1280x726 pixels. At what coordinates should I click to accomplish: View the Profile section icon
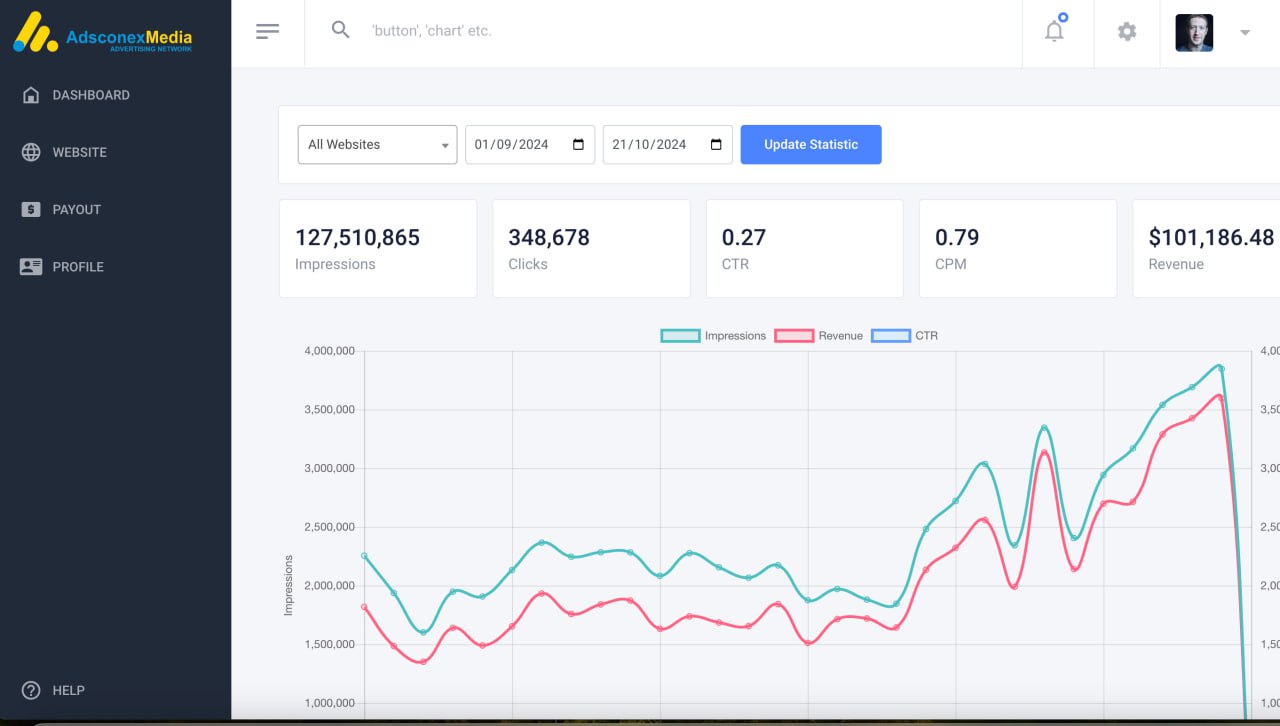pos(31,266)
